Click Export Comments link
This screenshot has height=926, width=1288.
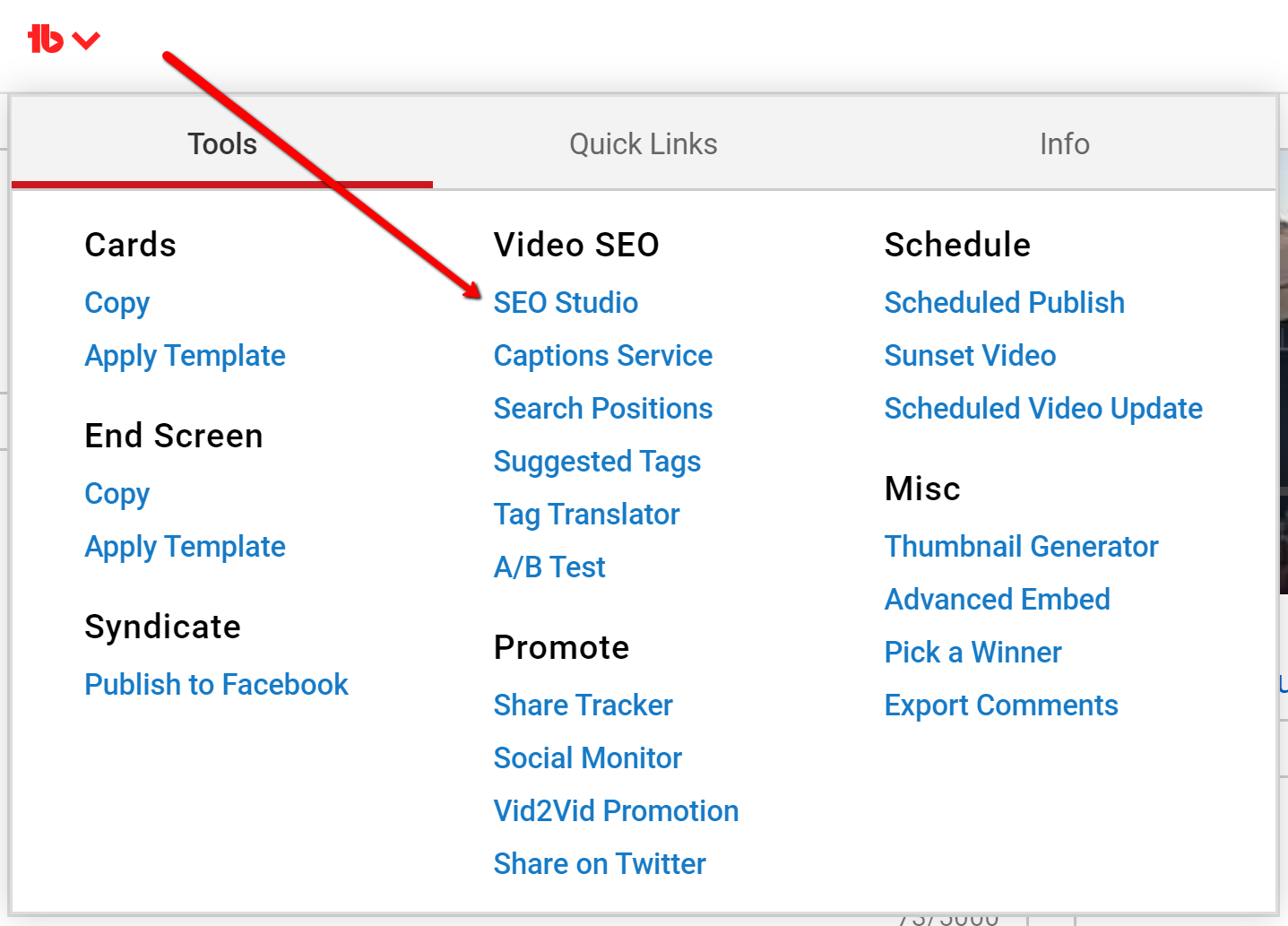[x=1000, y=705]
